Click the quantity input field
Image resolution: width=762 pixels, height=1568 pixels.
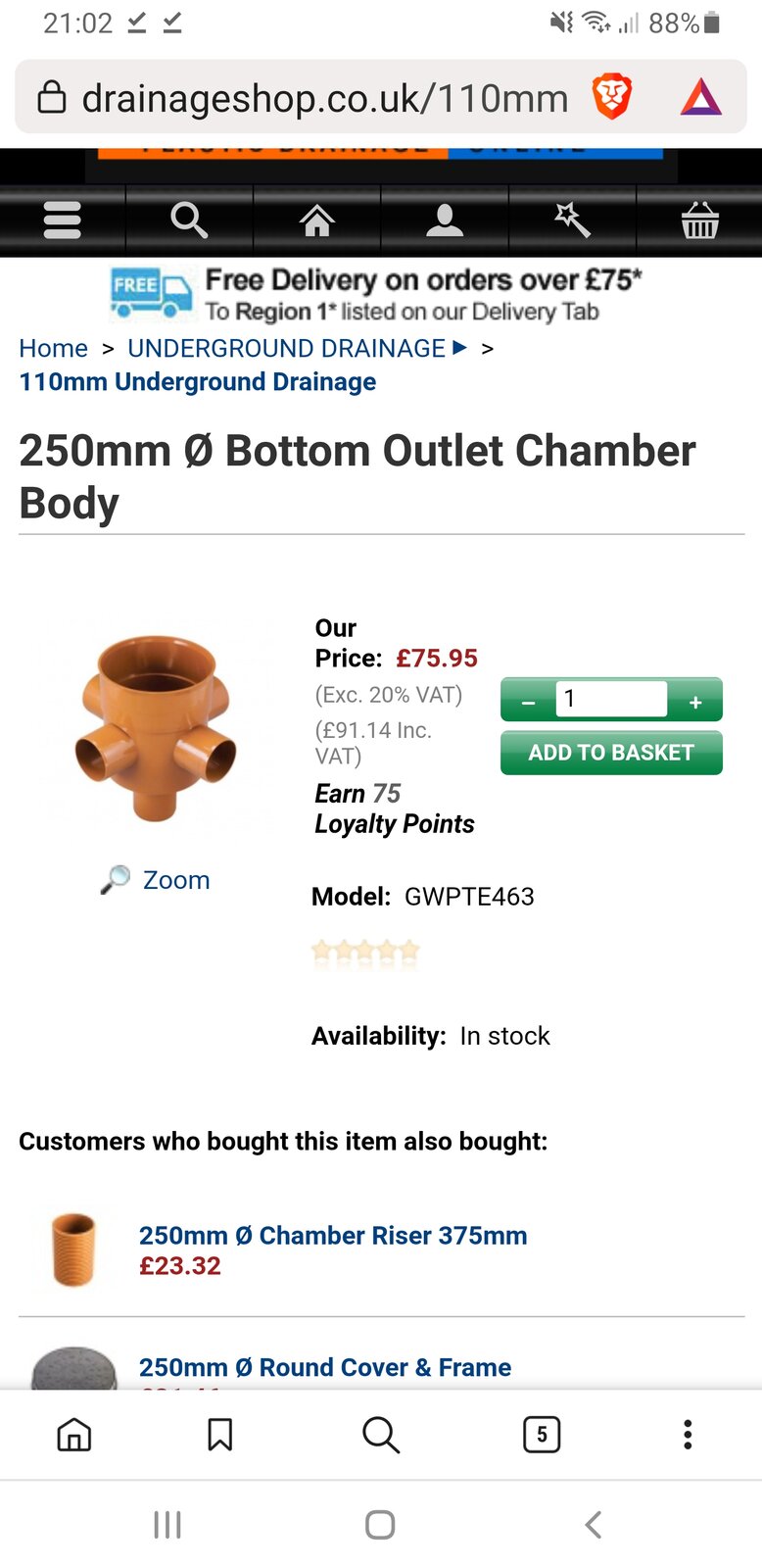click(x=611, y=700)
